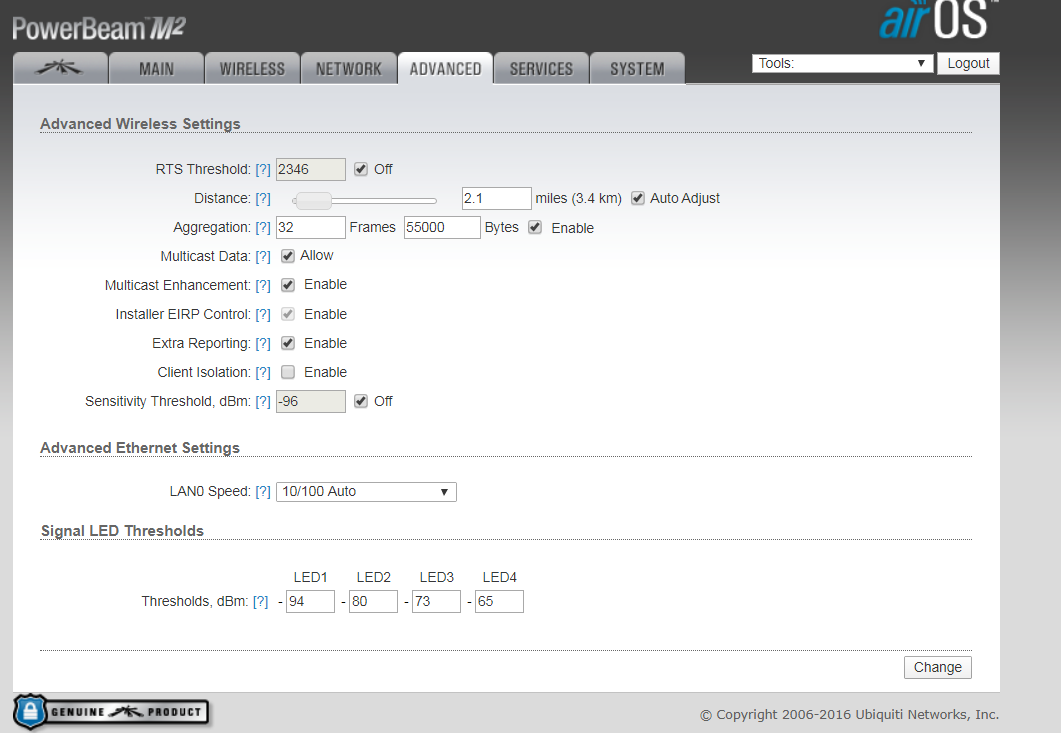Image resolution: width=1061 pixels, height=733 pixels.
Task: Click the Advanced Ethernet Settings heading
Action: click(140, 448)
